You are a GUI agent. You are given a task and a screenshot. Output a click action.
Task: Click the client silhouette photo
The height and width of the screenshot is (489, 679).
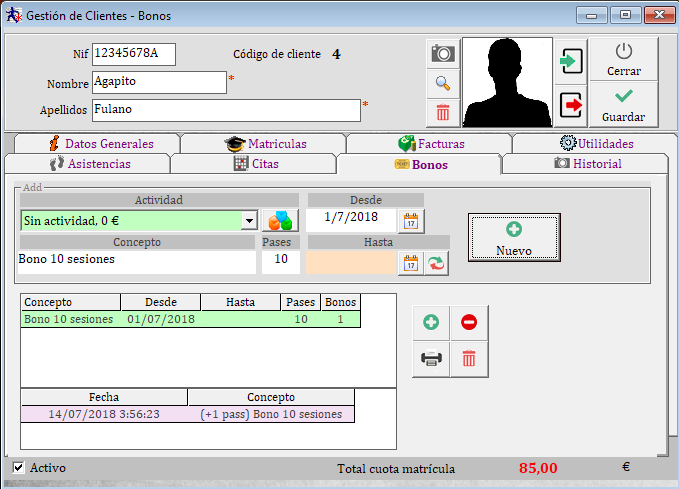pos(507,82)
